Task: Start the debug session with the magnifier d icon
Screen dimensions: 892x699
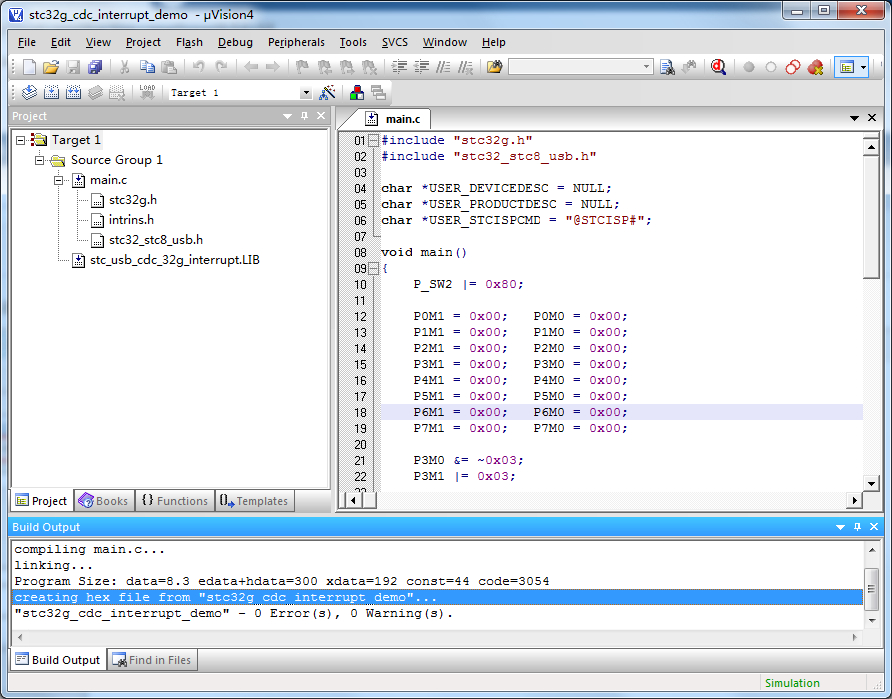Action: (718, 67)
